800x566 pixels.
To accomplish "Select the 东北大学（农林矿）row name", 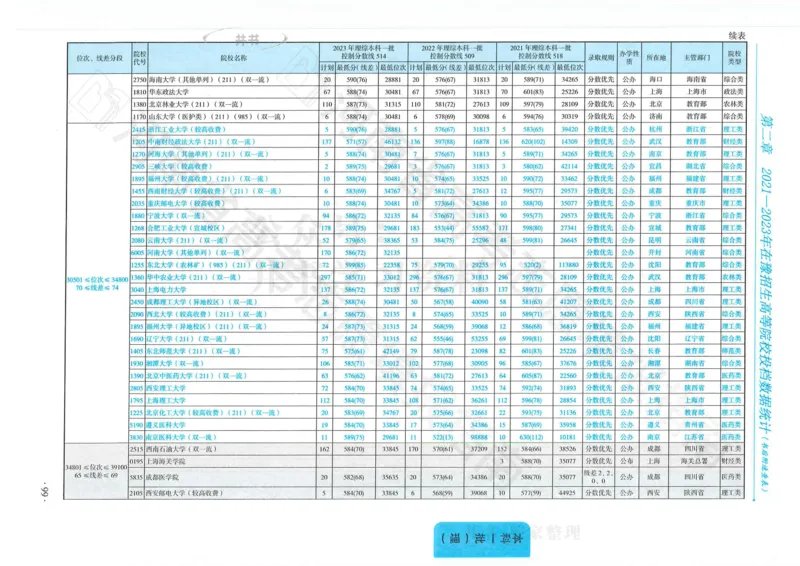I will click(215, 265).
